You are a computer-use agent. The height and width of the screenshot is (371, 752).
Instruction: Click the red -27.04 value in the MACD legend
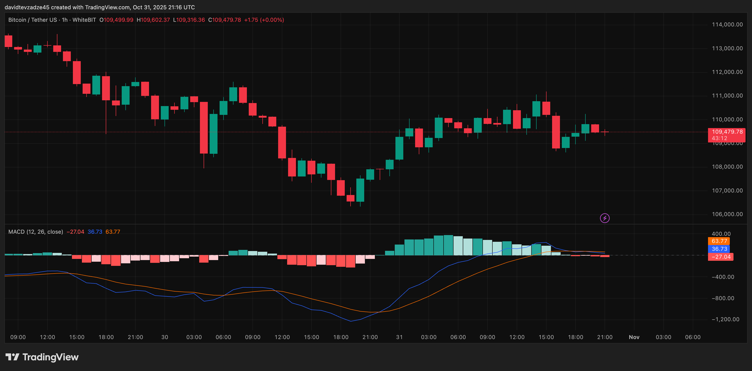[74, 232]
